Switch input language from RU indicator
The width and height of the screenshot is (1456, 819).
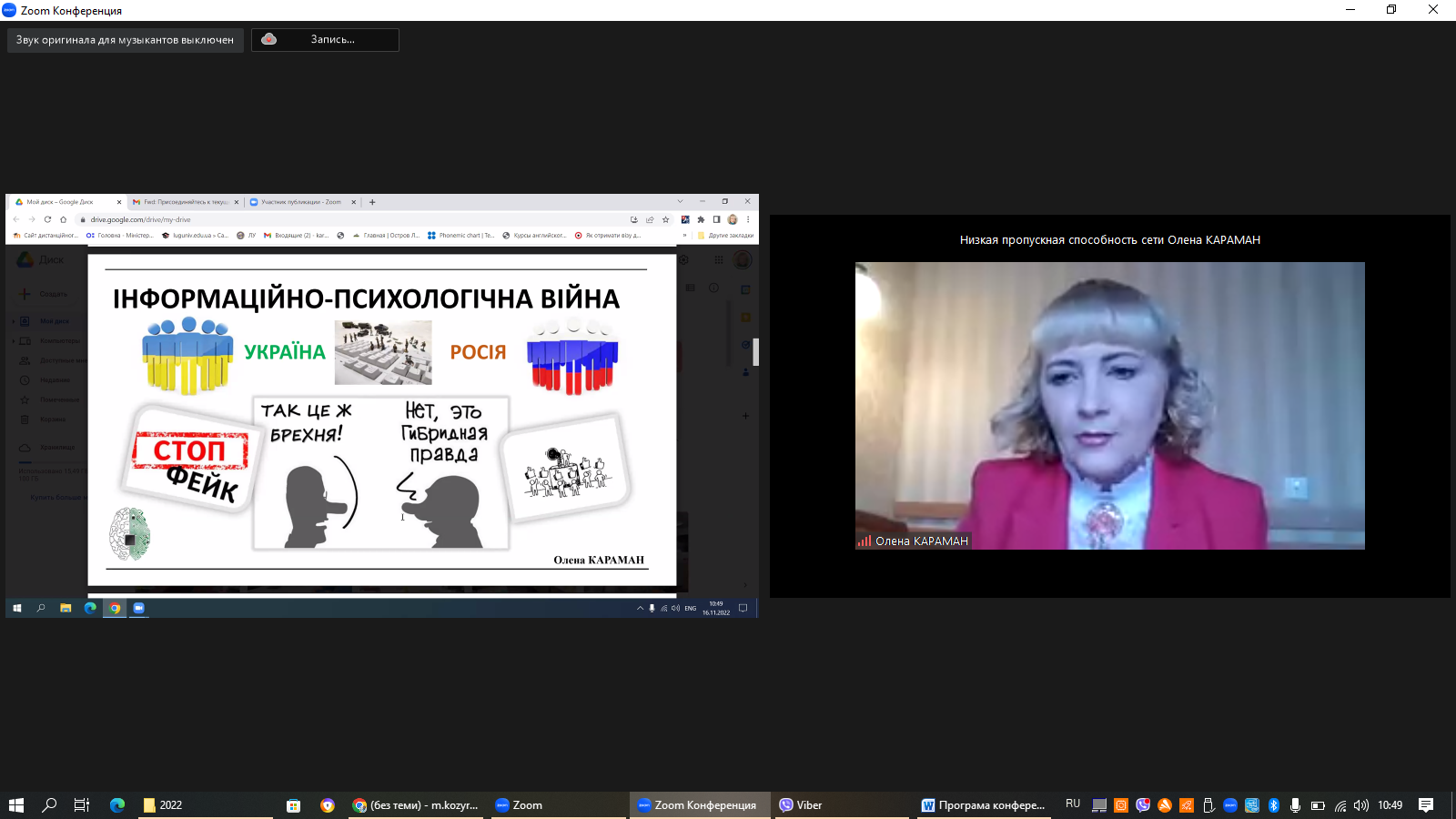[x=1073, y=804]
